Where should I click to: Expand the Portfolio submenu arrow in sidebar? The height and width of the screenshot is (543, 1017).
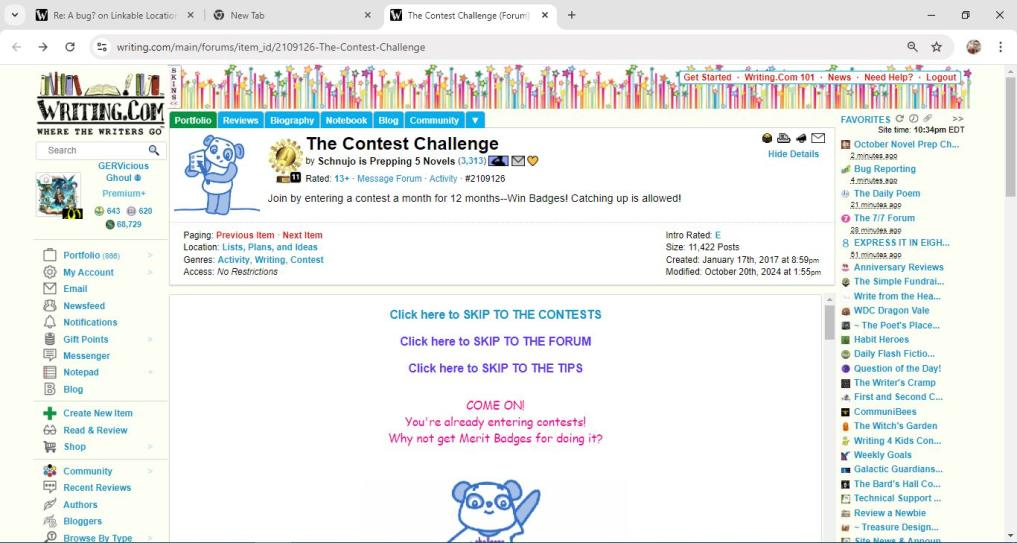point(150,255)
